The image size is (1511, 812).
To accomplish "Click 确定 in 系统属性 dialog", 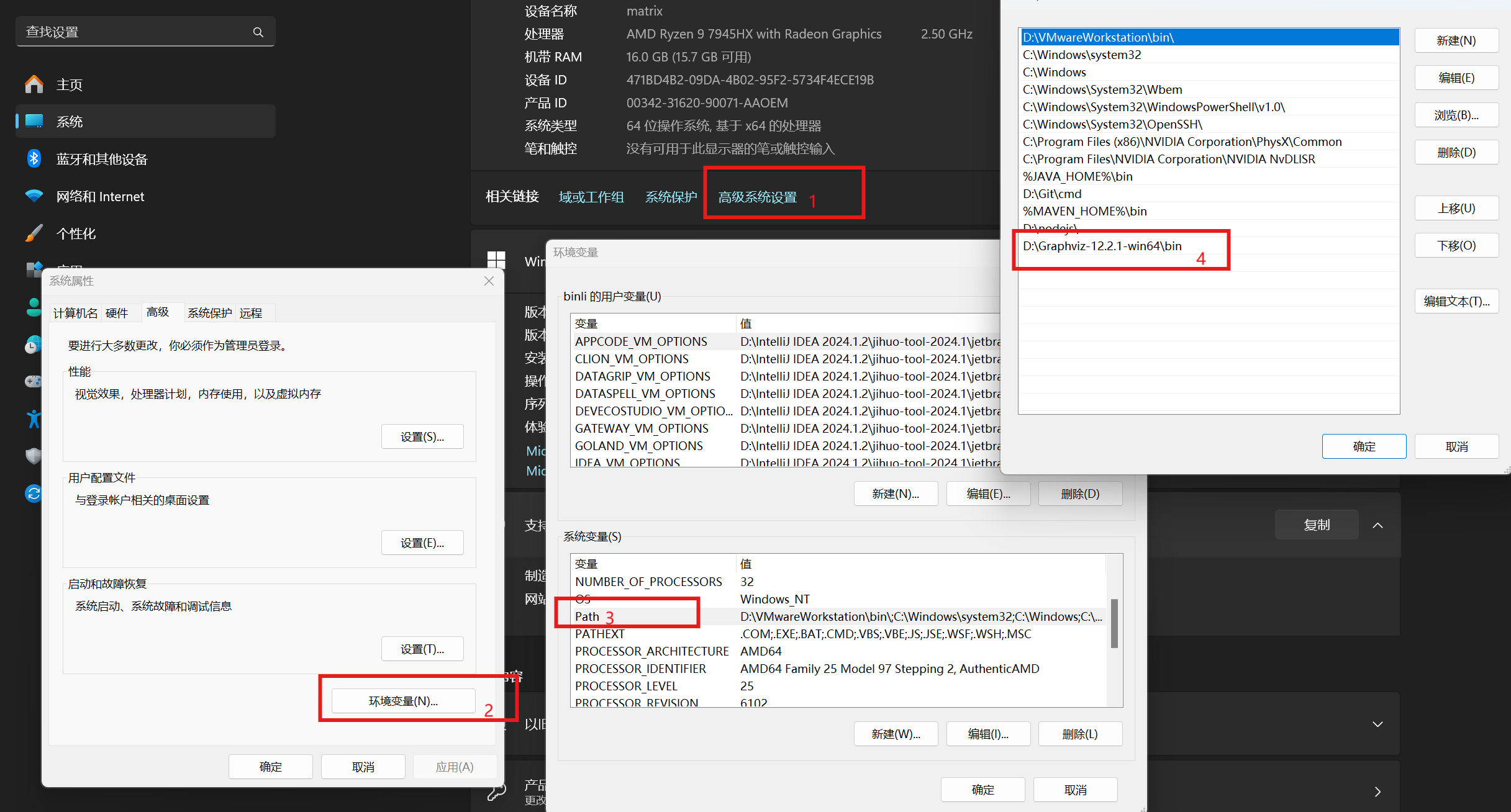I will (271, 767).
